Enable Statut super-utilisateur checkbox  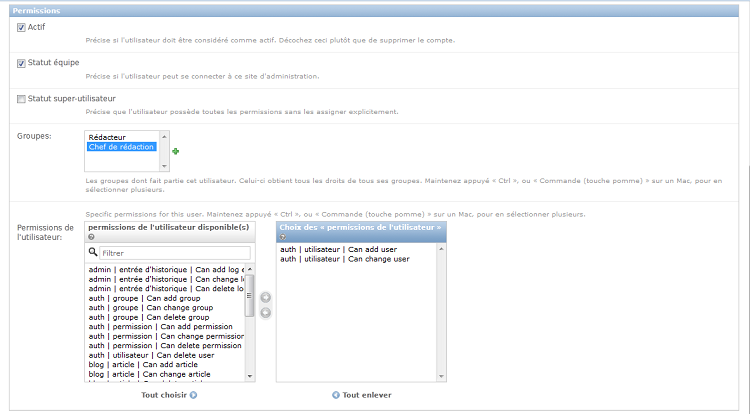(x=21, y=99)
